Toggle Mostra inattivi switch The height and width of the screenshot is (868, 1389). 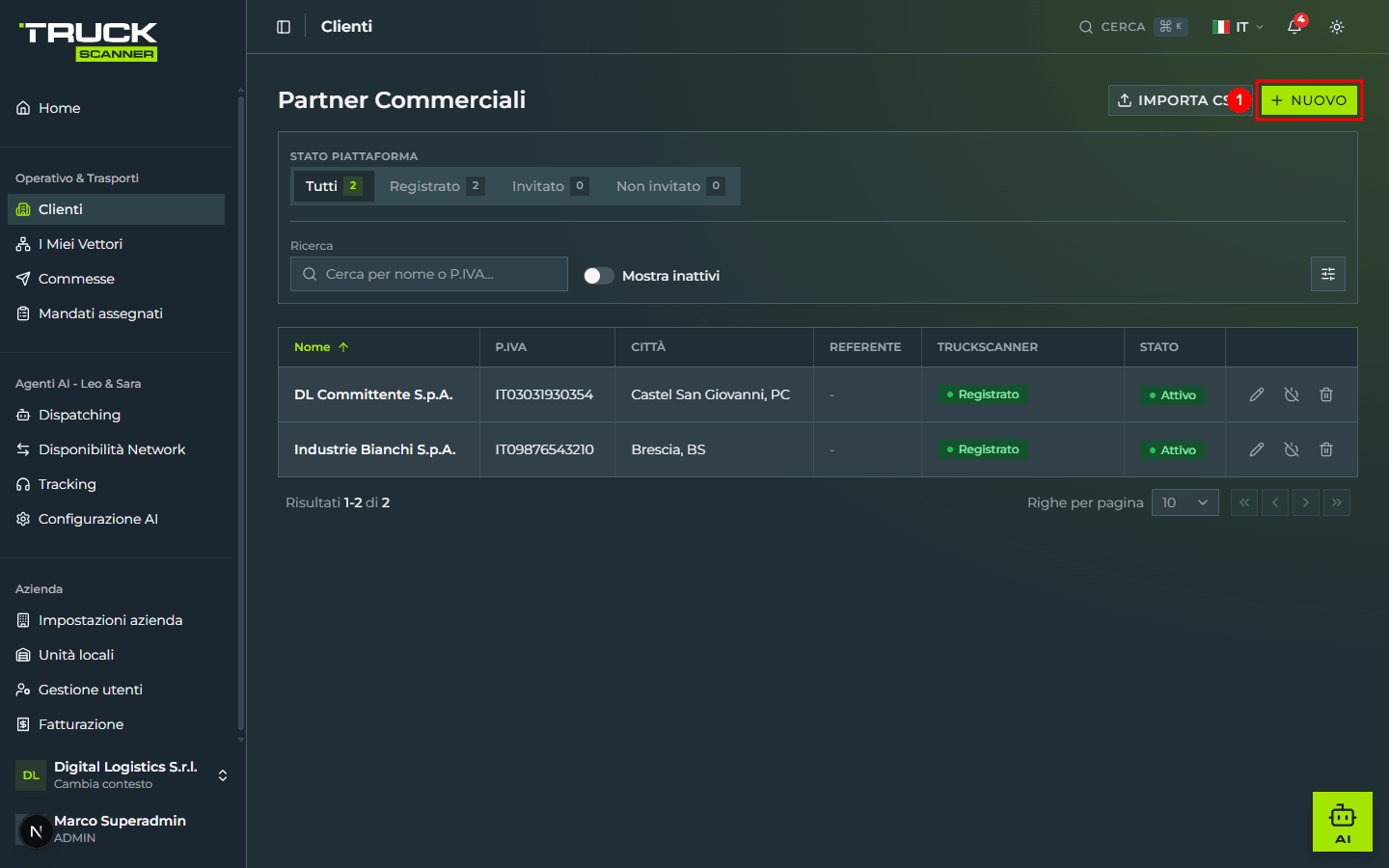[x=599, y=276]
